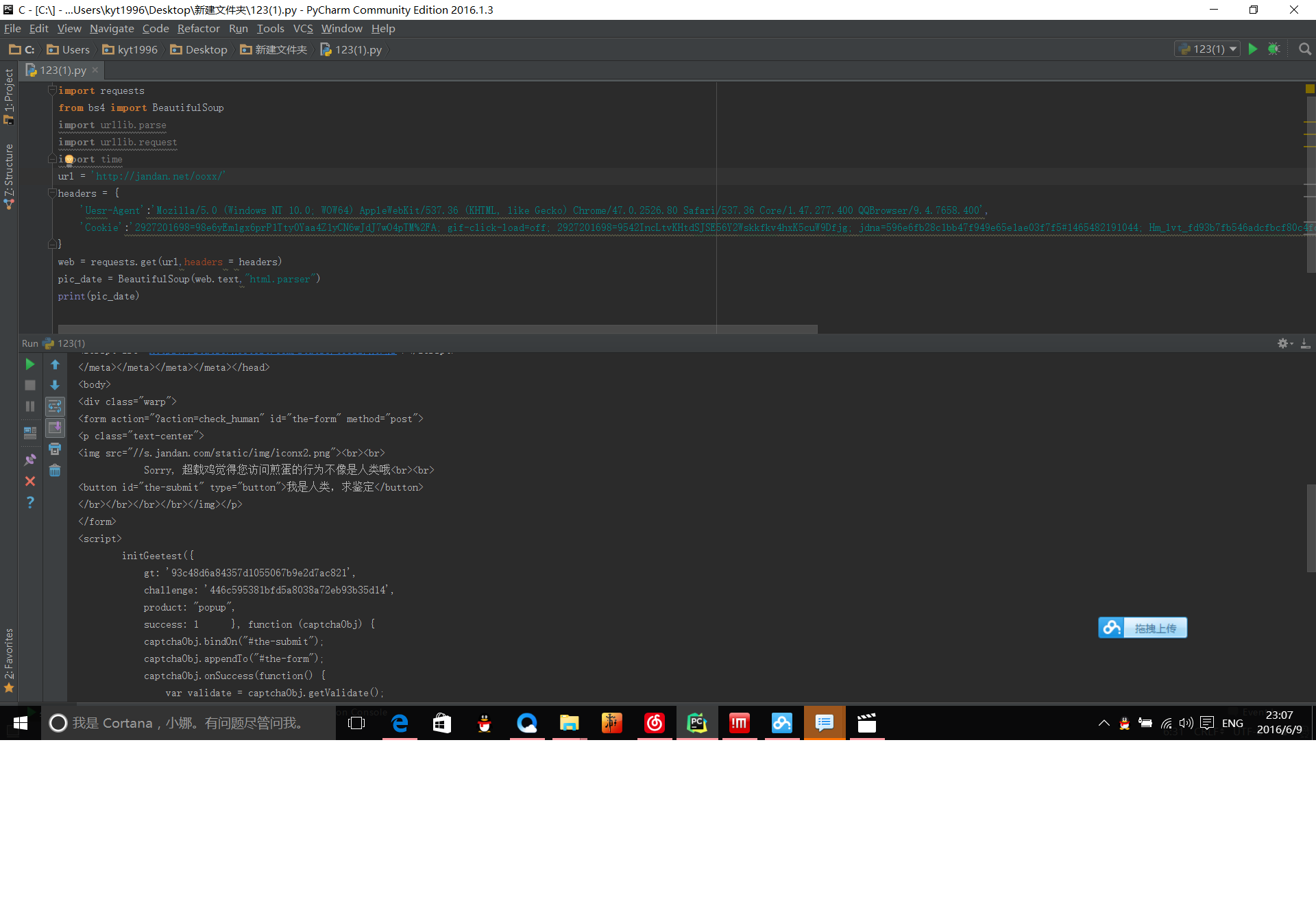Click the Desktop breadcrumb folder
Screen dimensions: 1316x921
[x=199, y=49]
